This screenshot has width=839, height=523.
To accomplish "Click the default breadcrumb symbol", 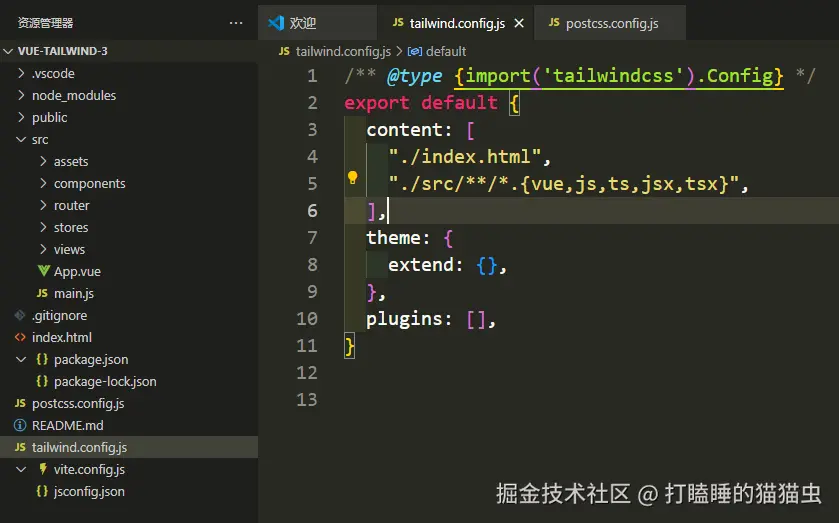I will (446, 51).
